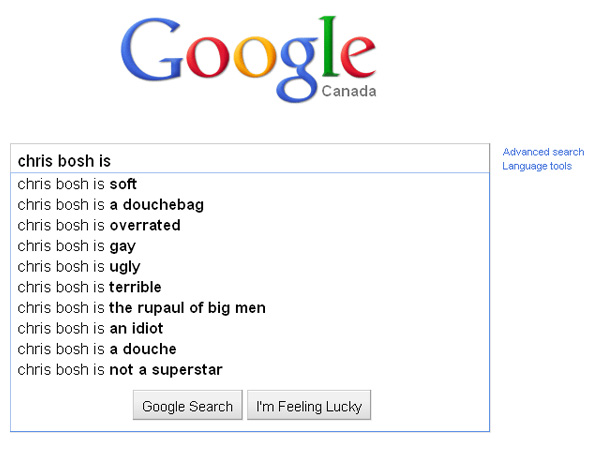
Task: Choose the suggestion 'chris bosh is ugly'
Action: pos(250,267)
